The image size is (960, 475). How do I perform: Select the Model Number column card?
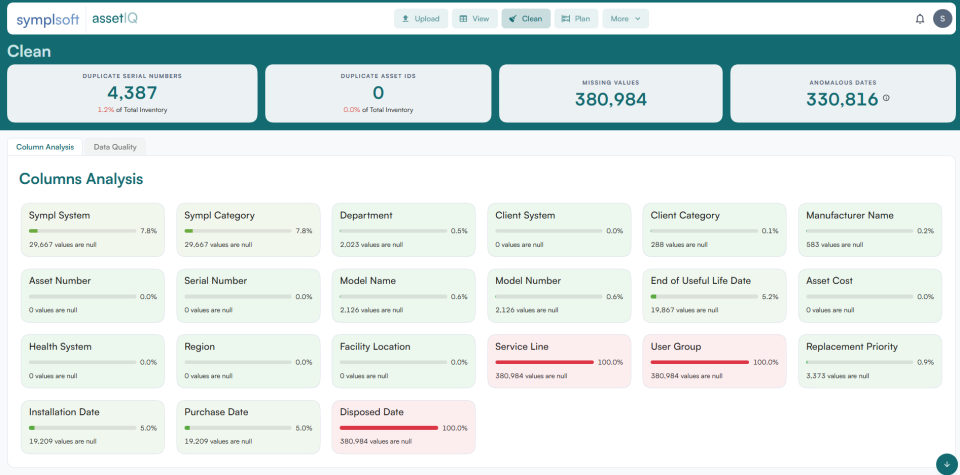tap(559, 296)
